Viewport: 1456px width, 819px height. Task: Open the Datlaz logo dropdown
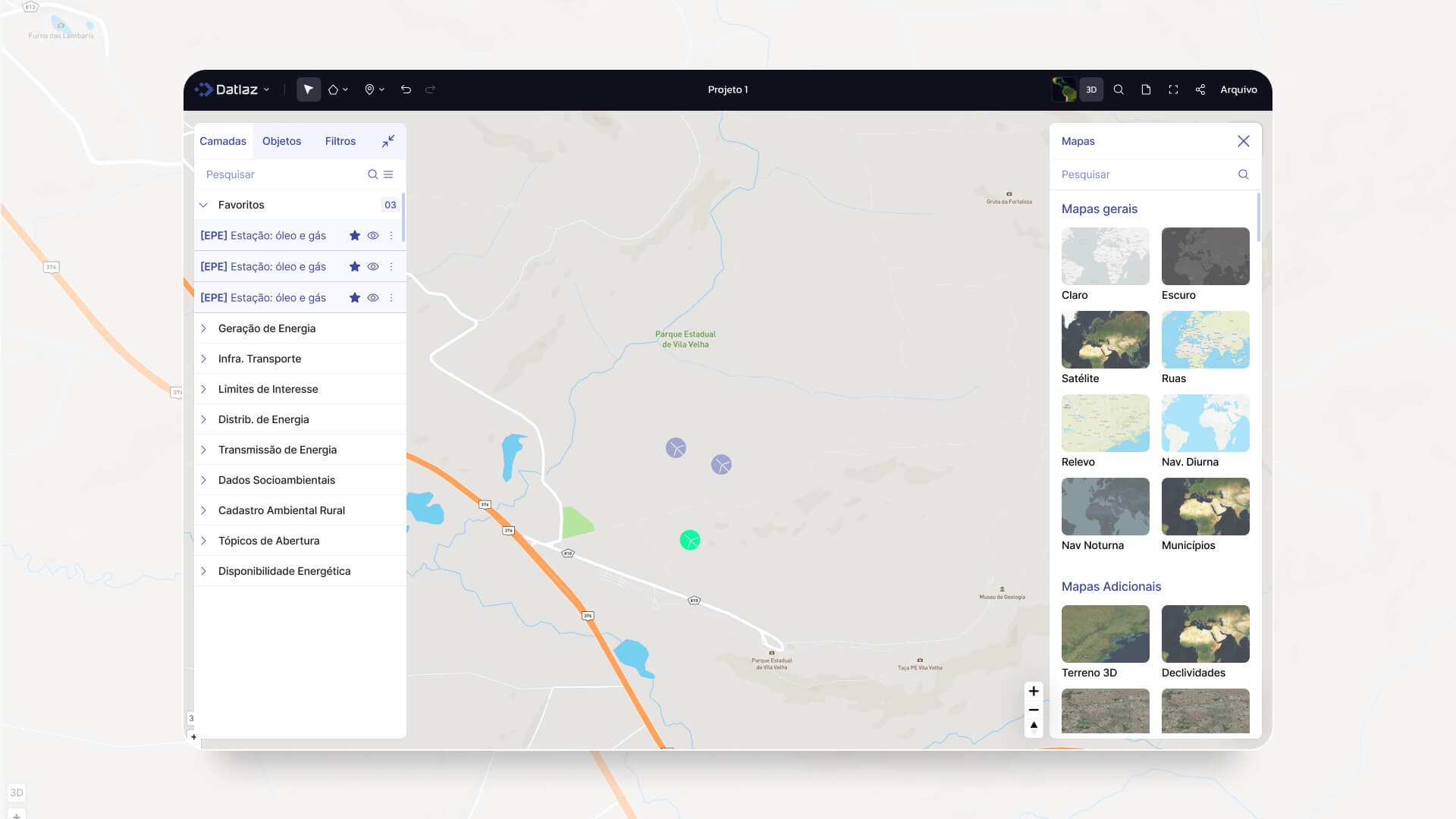coord(233,89)
